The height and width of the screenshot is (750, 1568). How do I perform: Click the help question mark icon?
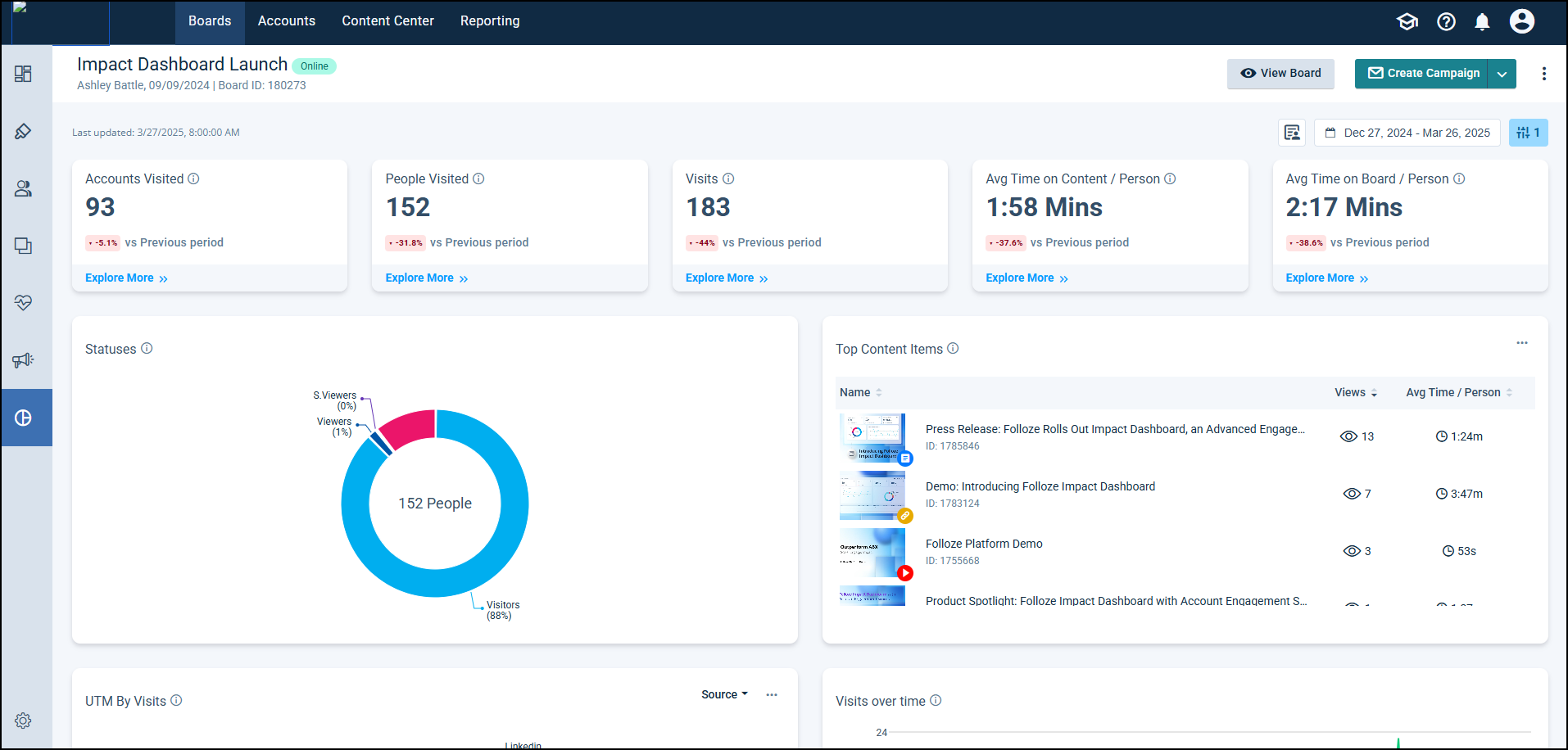click(1446, 22)
